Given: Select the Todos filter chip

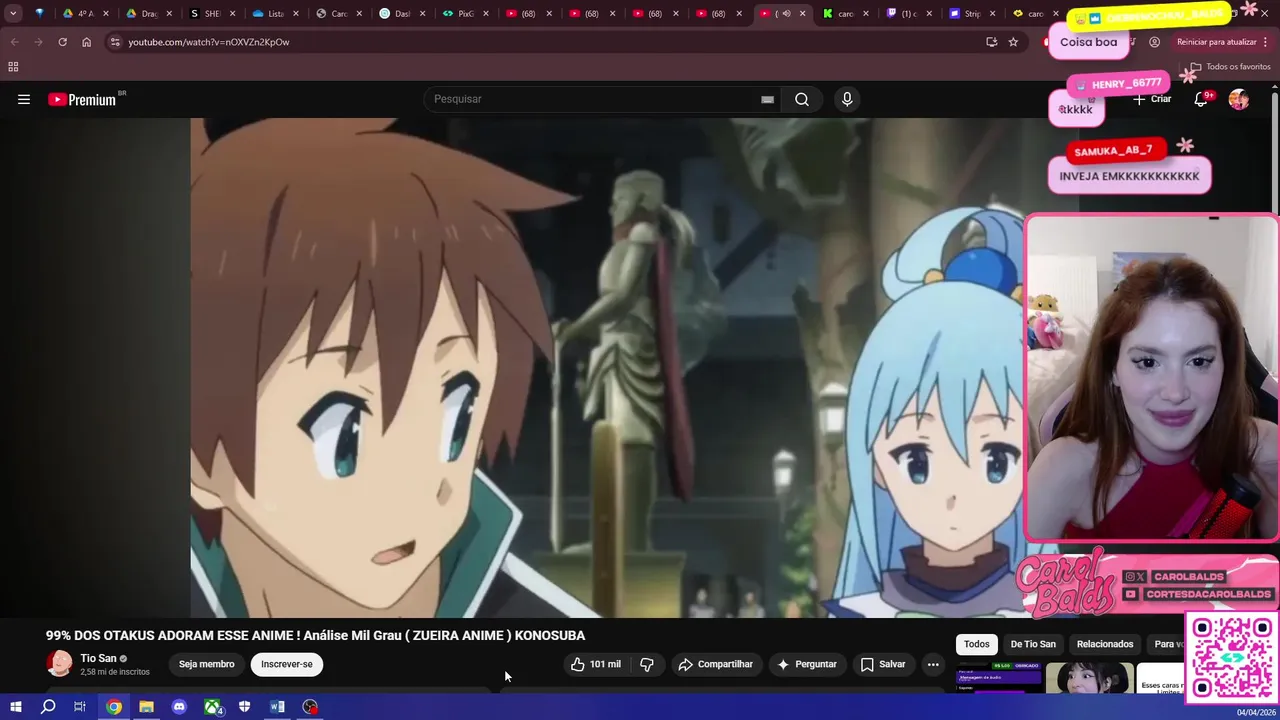Looking at the screenshot, I should (x=977, y=644).
